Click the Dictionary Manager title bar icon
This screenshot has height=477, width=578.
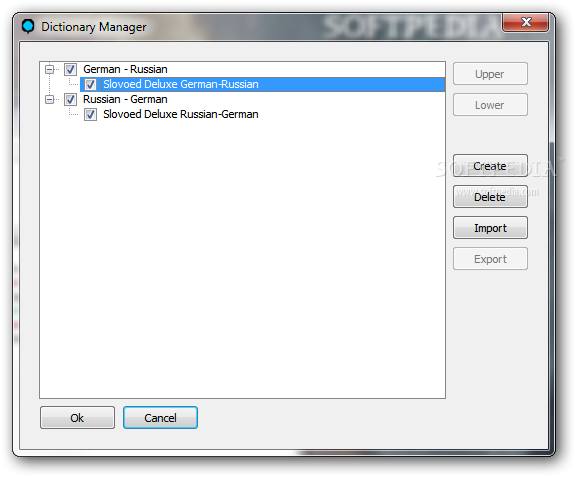(x=28, y=27)
